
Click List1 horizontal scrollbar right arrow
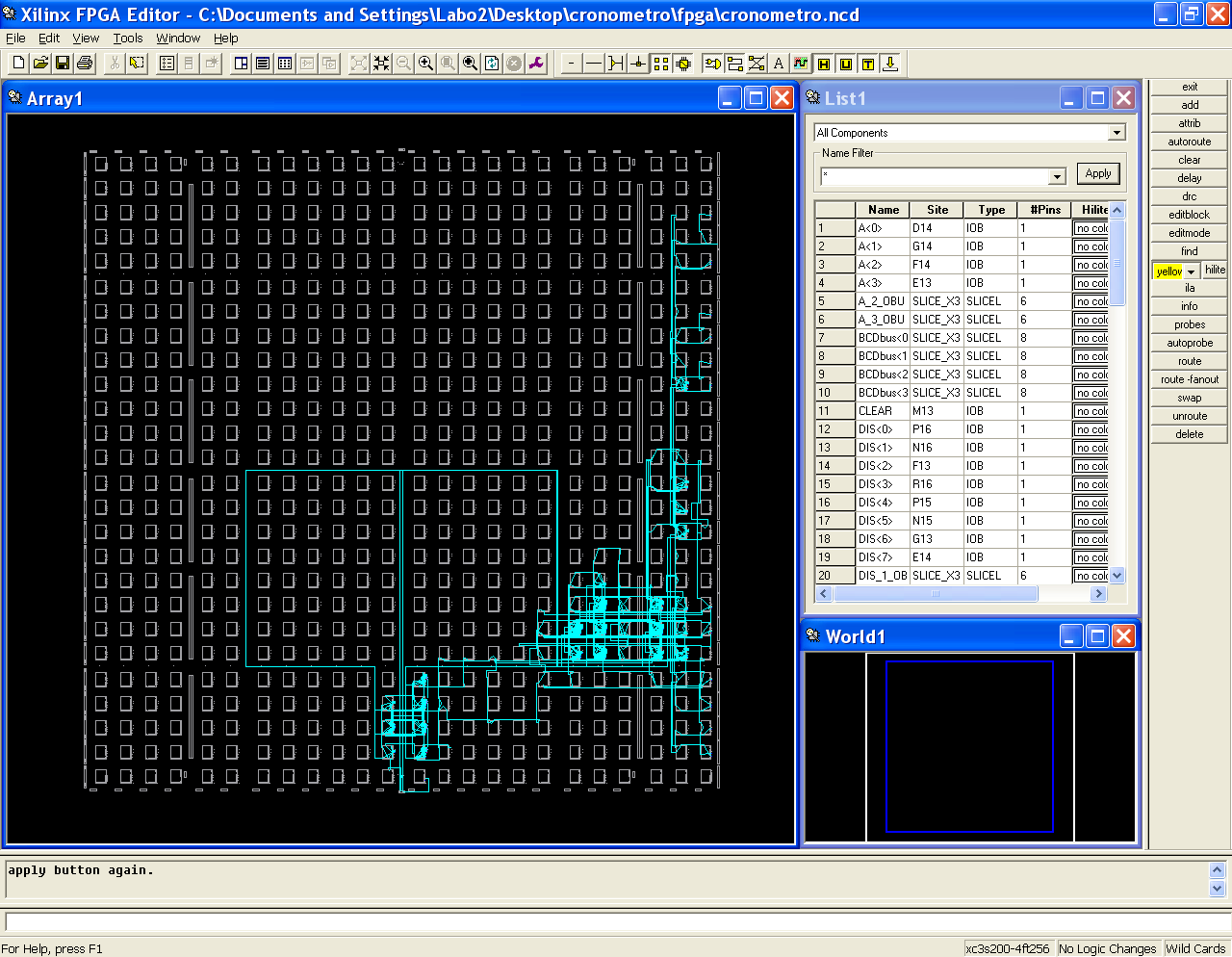point(1098,594)
